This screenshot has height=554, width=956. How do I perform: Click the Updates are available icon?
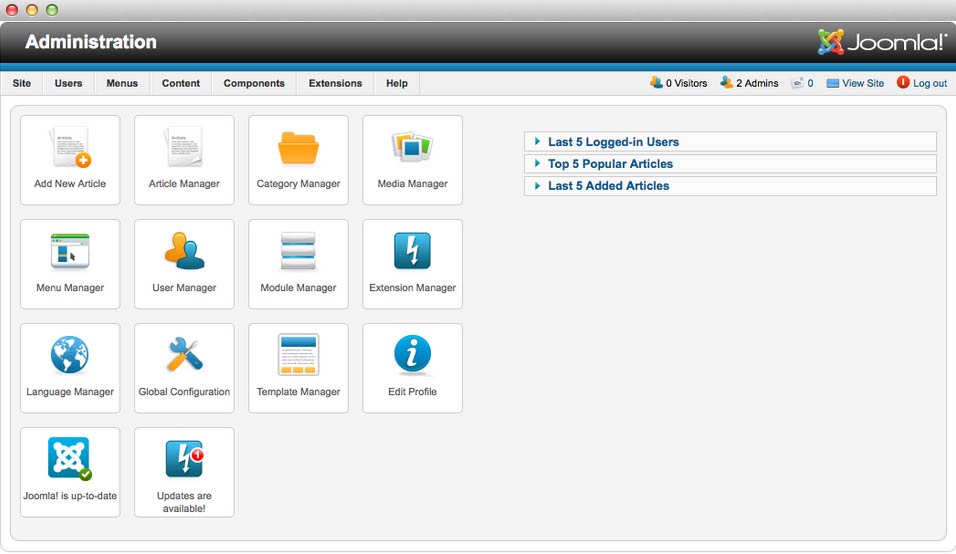184,461
